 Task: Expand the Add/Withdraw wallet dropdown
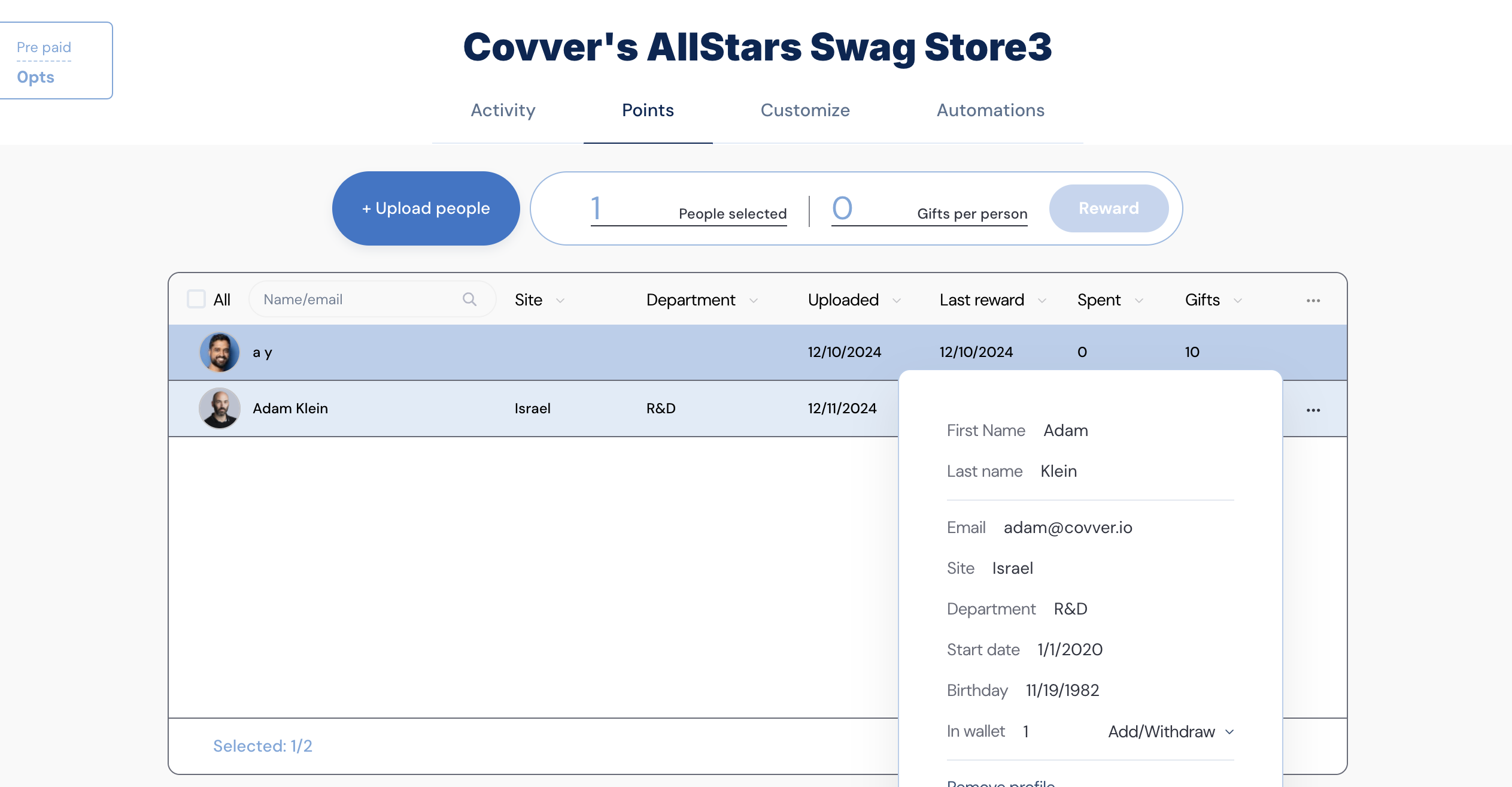1170,730
